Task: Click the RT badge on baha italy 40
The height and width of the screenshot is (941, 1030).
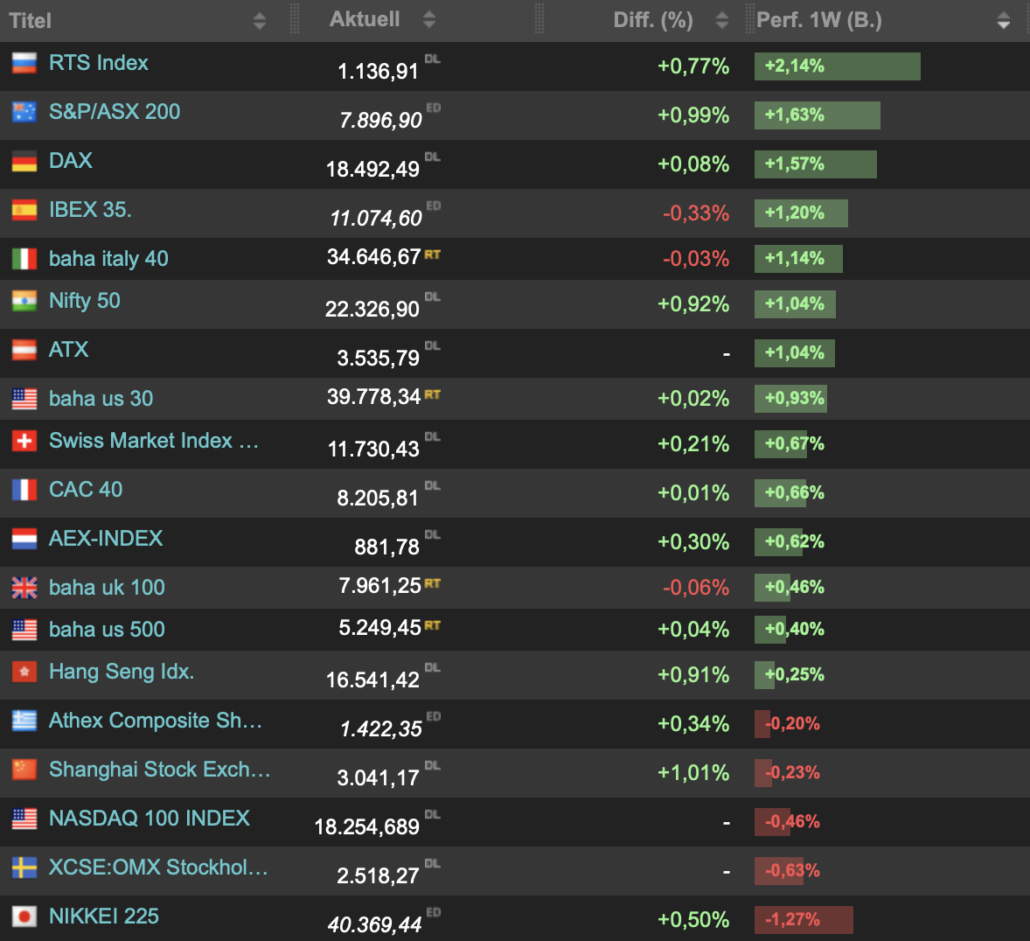Action: coord(432,255)
